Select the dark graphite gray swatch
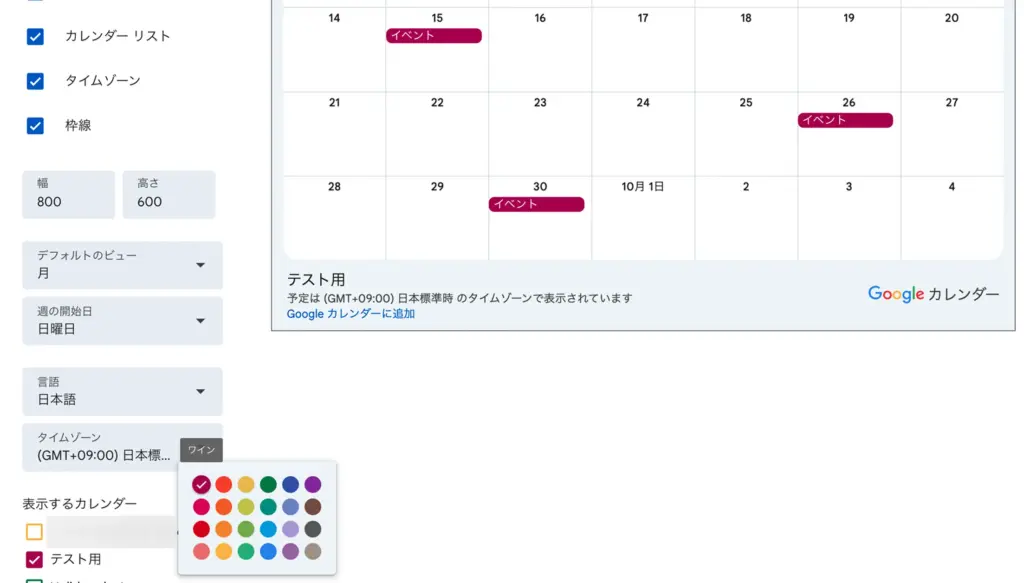The image size is (1024, 583). (313, 529)
